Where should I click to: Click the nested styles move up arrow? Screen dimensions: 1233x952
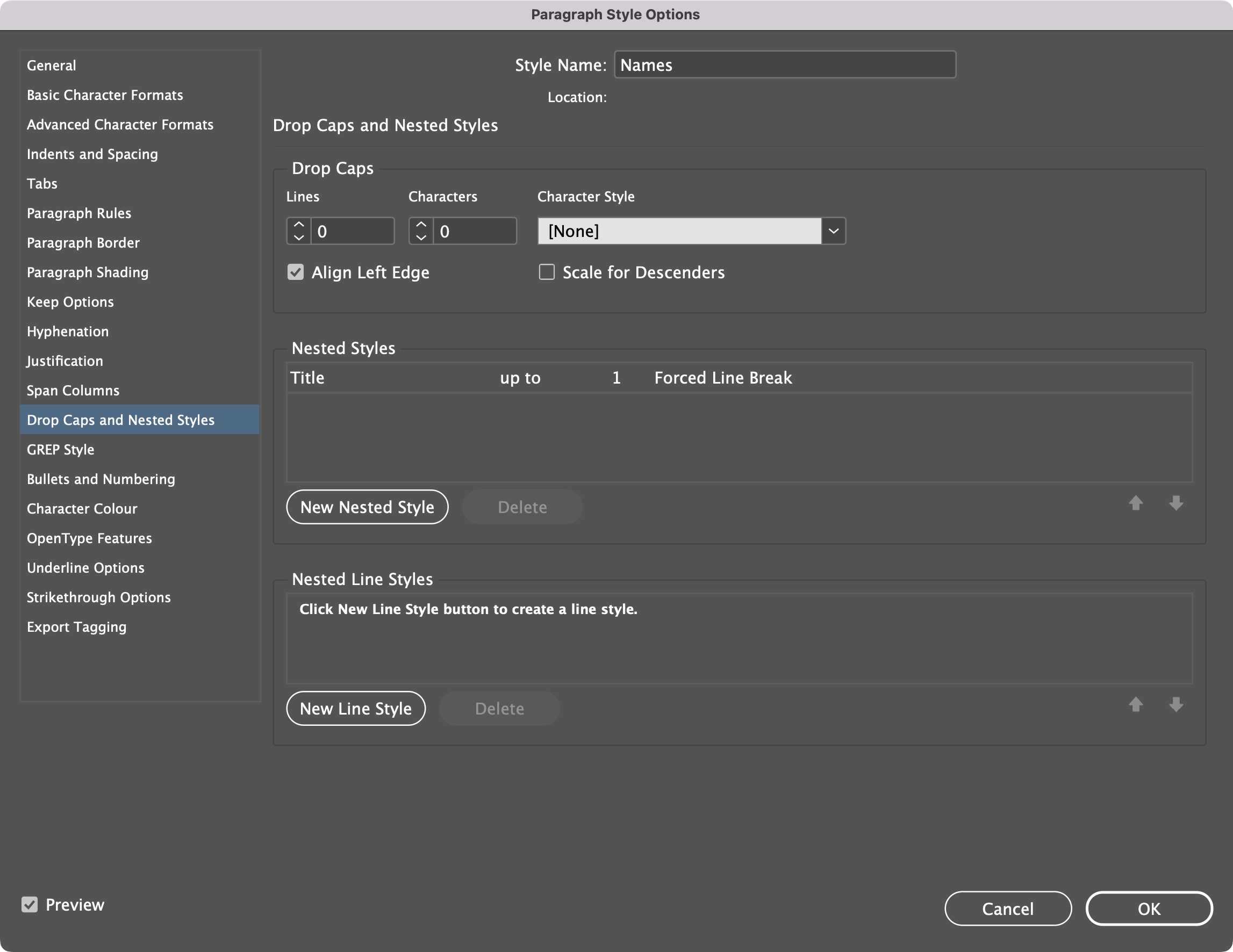click(x=1135, y=503)
